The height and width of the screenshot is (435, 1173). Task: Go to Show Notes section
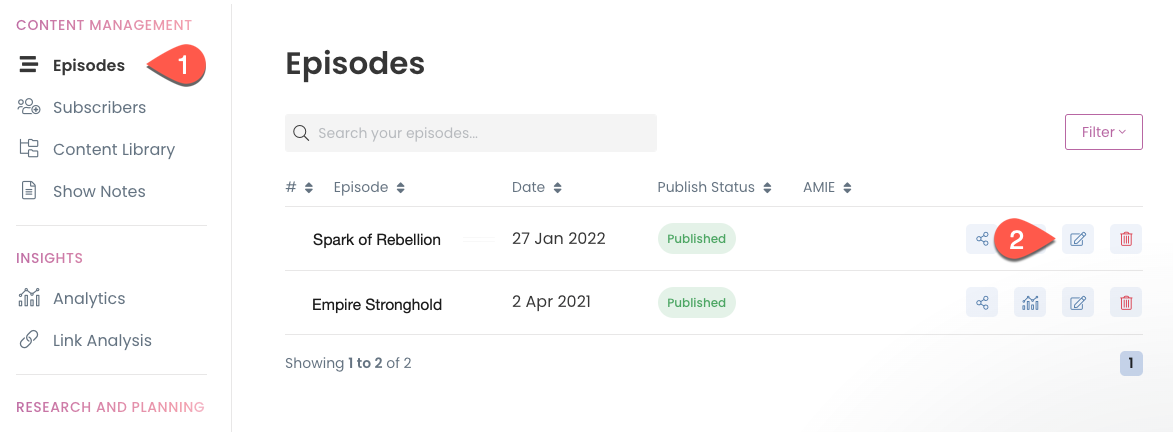99,191
